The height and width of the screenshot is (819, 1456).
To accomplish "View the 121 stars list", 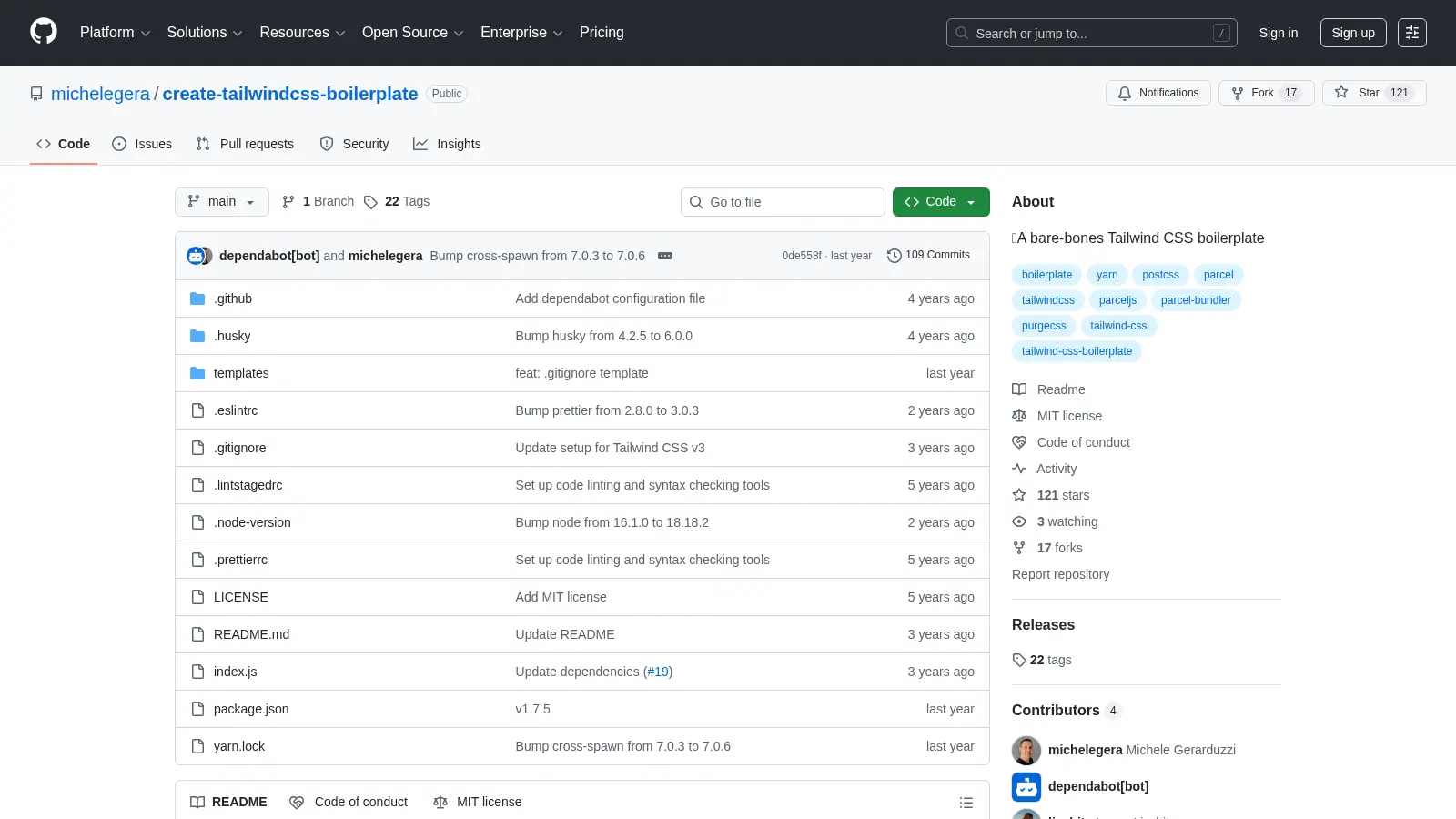I will [1051, 495].
